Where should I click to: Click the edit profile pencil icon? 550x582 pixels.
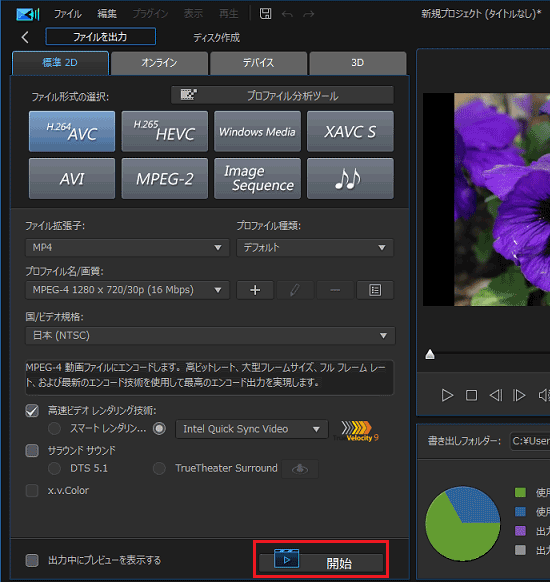[295, 290]
